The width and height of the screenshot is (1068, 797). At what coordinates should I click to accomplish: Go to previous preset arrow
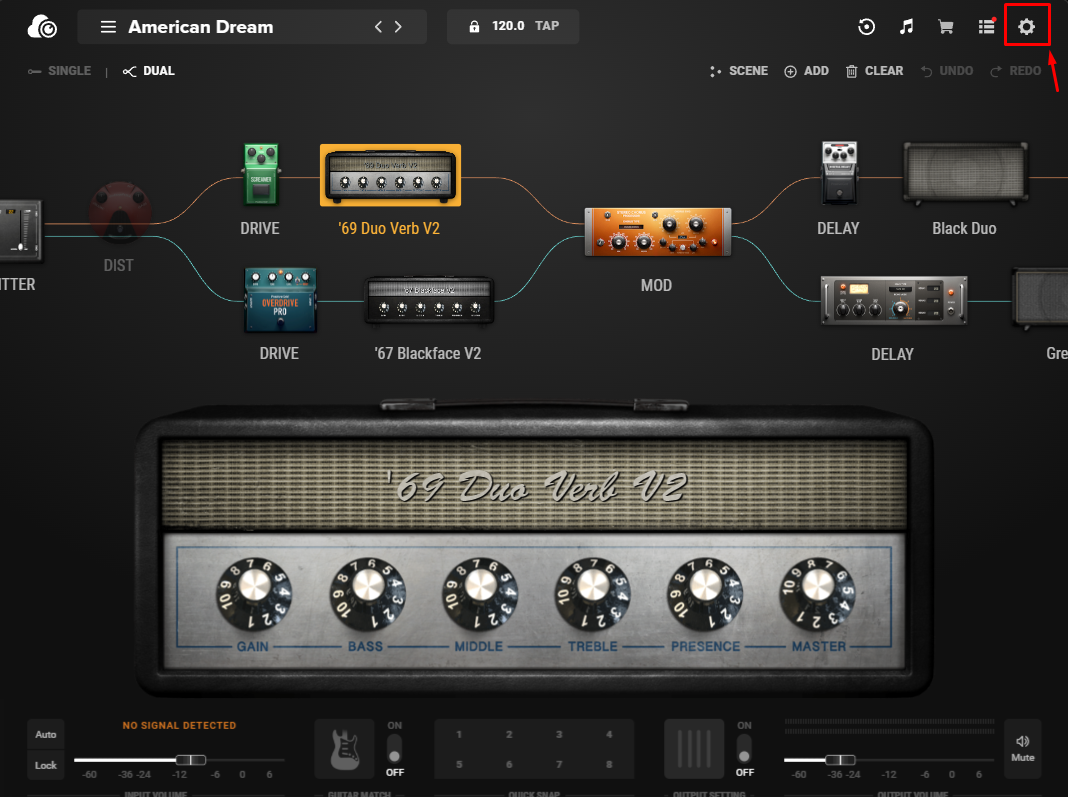coord(379,27)
